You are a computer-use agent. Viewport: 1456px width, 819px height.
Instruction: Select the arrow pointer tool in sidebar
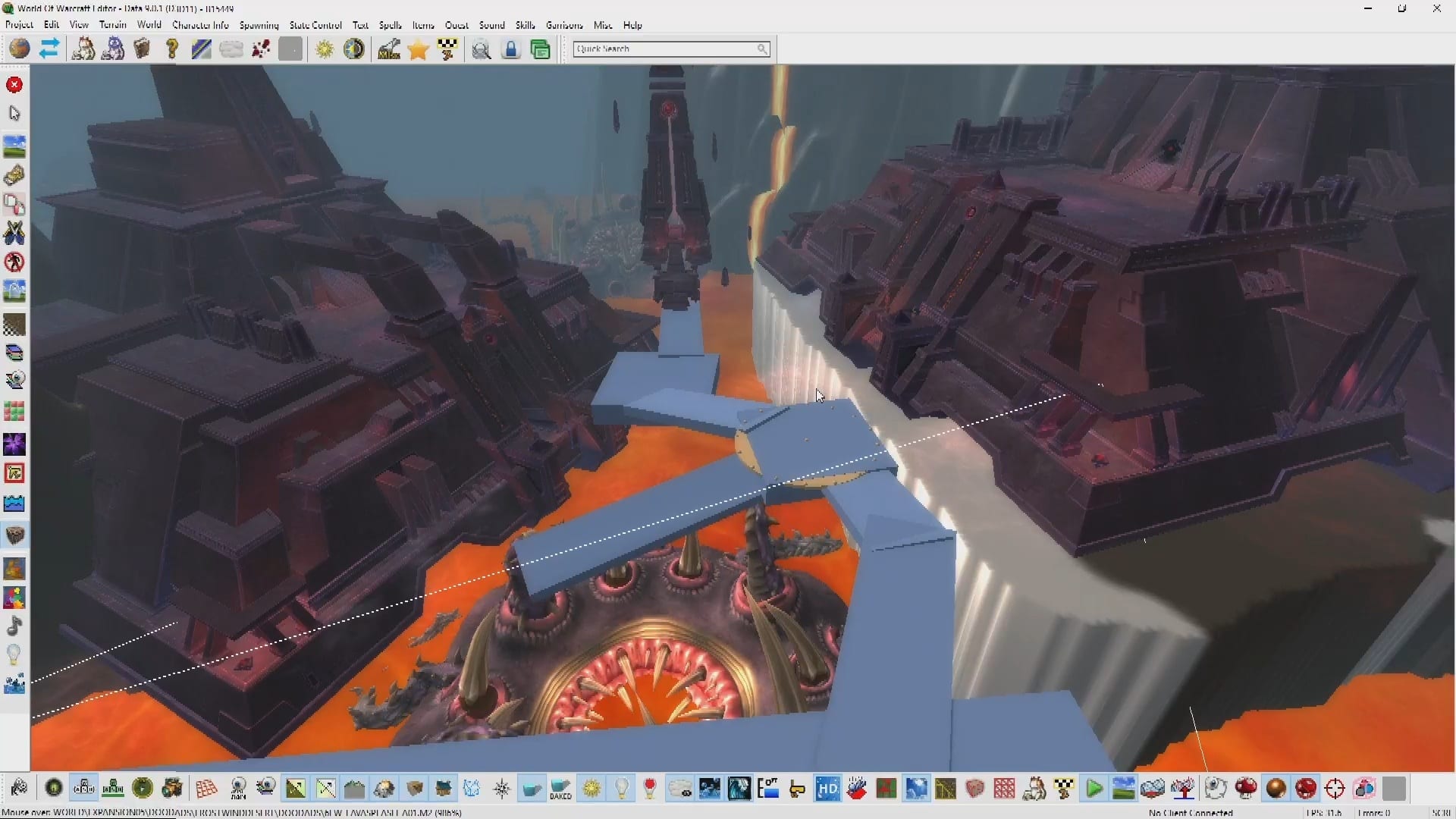pyautogui.click(x=14, y=114)
